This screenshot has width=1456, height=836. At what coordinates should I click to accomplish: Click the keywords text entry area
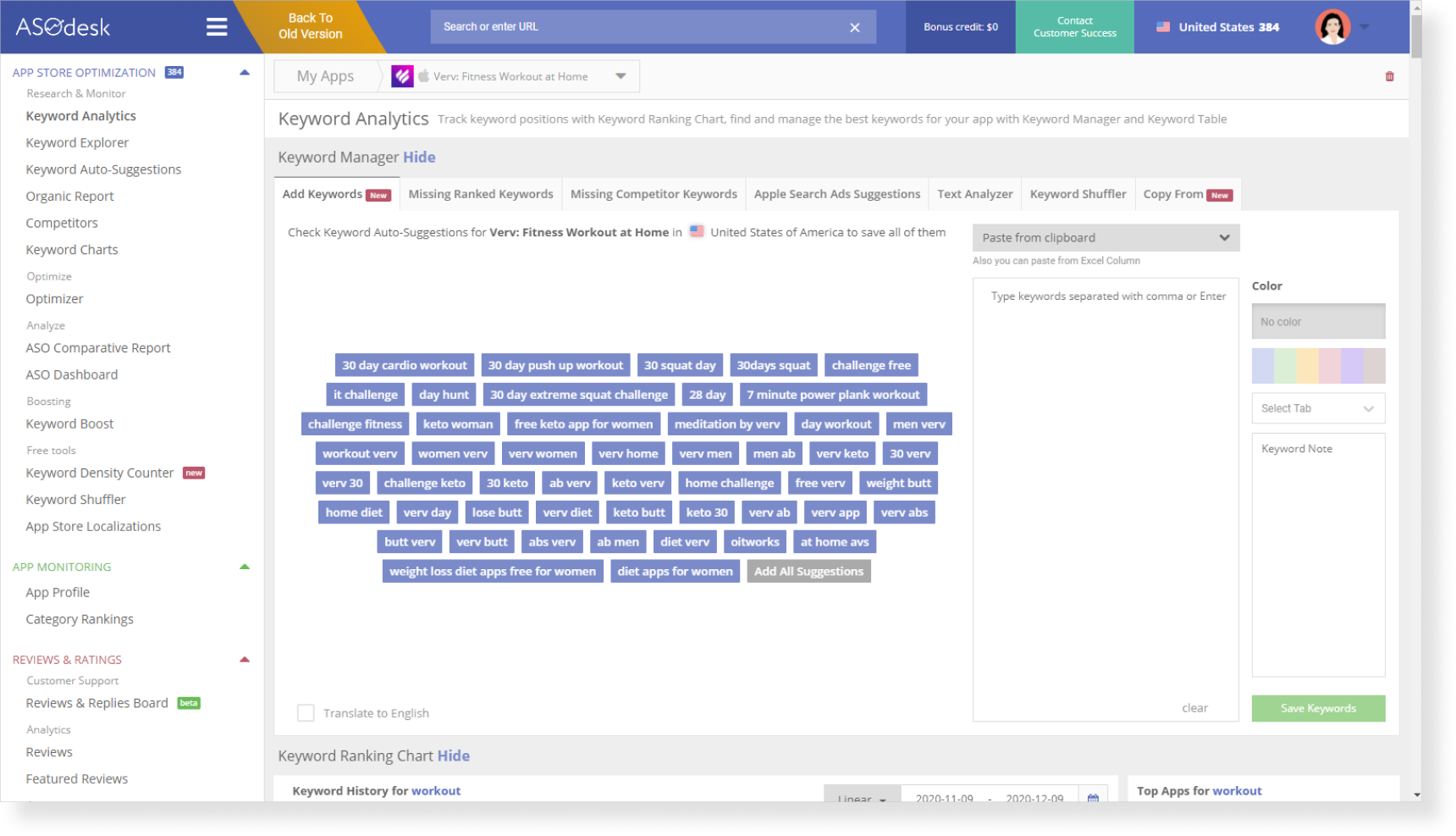[1106, 500]
